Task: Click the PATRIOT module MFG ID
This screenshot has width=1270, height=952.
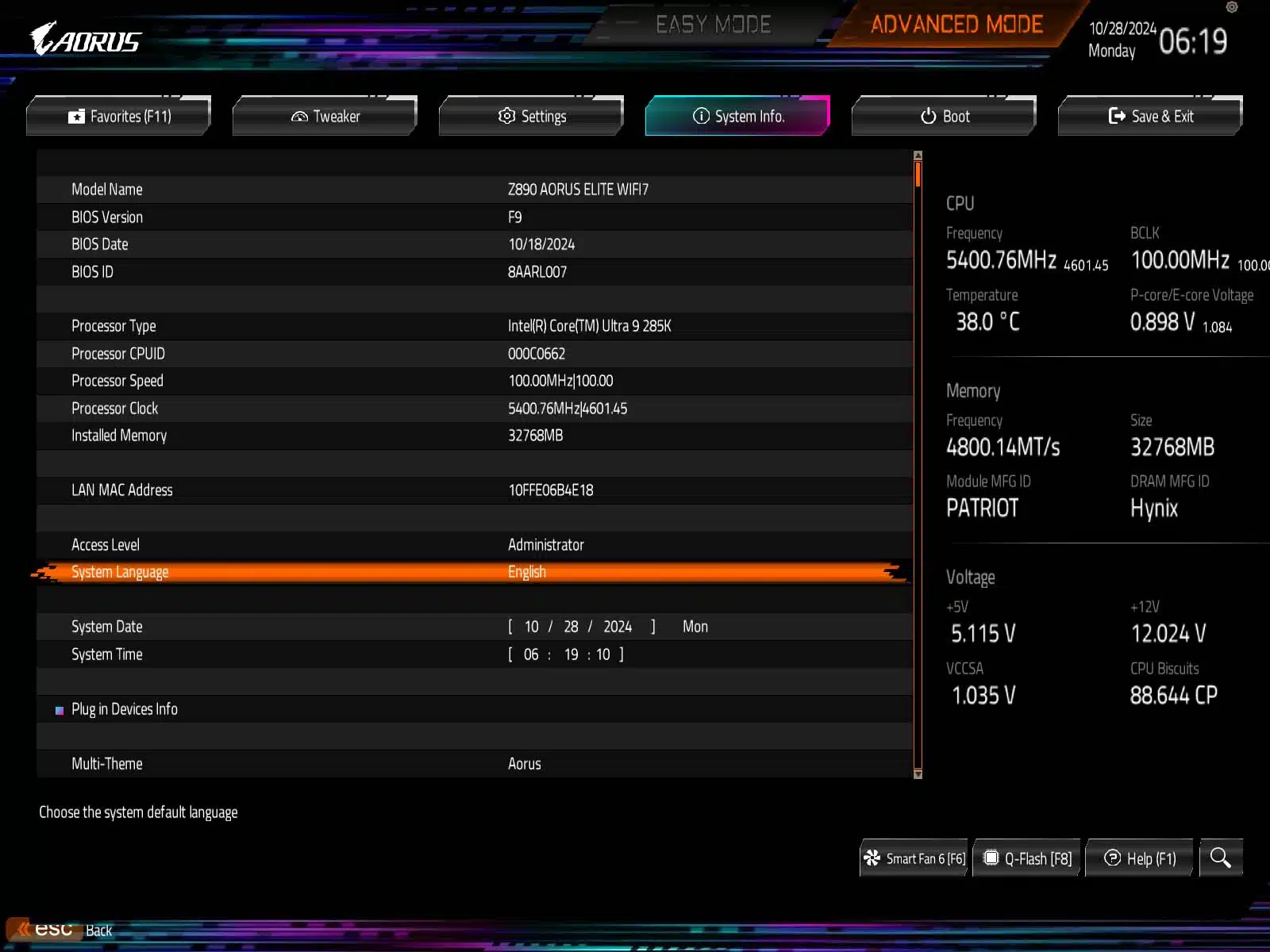Action: pos(982,508)
